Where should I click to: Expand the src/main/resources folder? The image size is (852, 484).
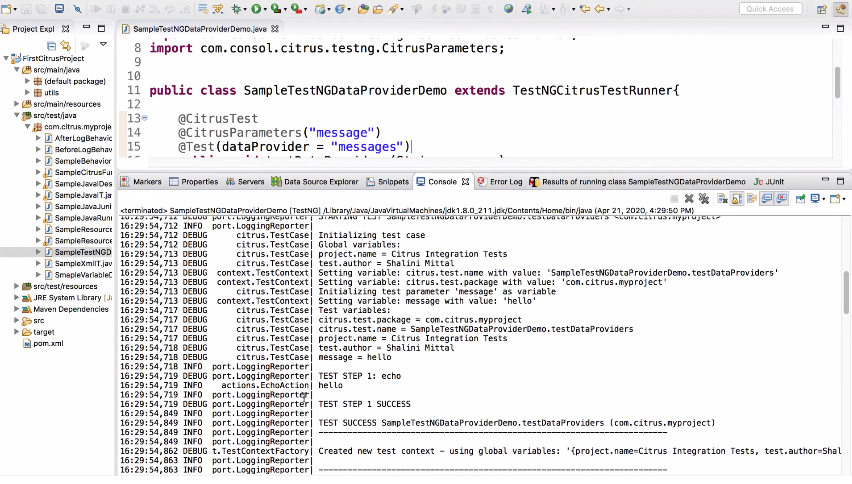coord(17,104)
